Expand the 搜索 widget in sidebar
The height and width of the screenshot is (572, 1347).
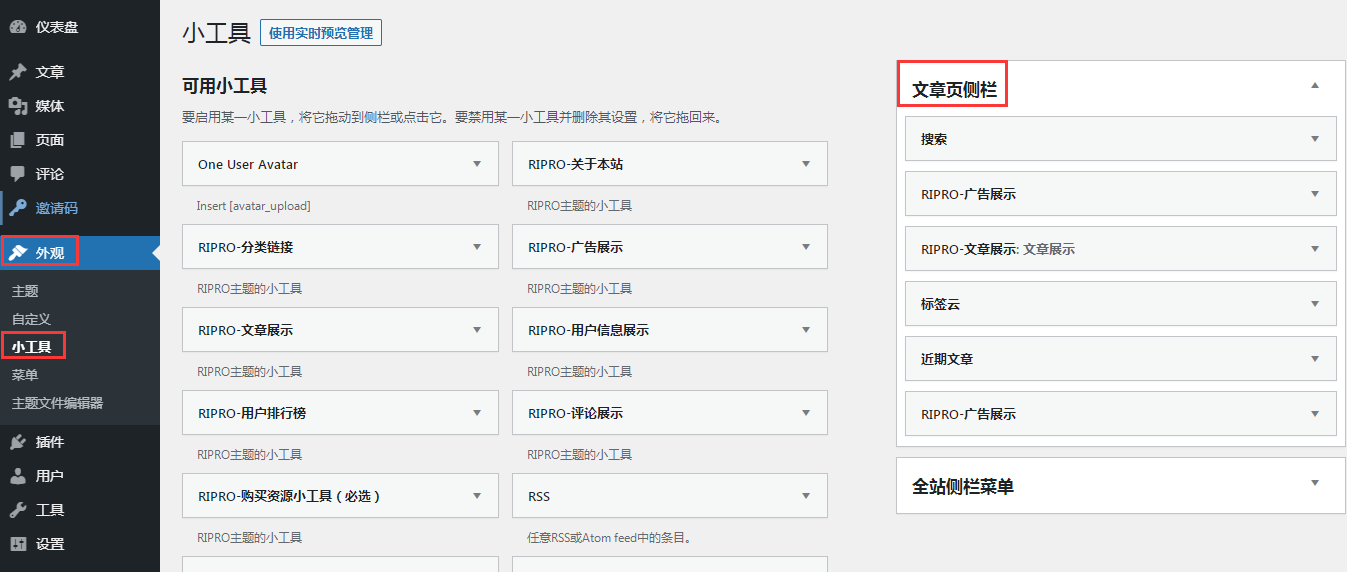(1315, 139)
